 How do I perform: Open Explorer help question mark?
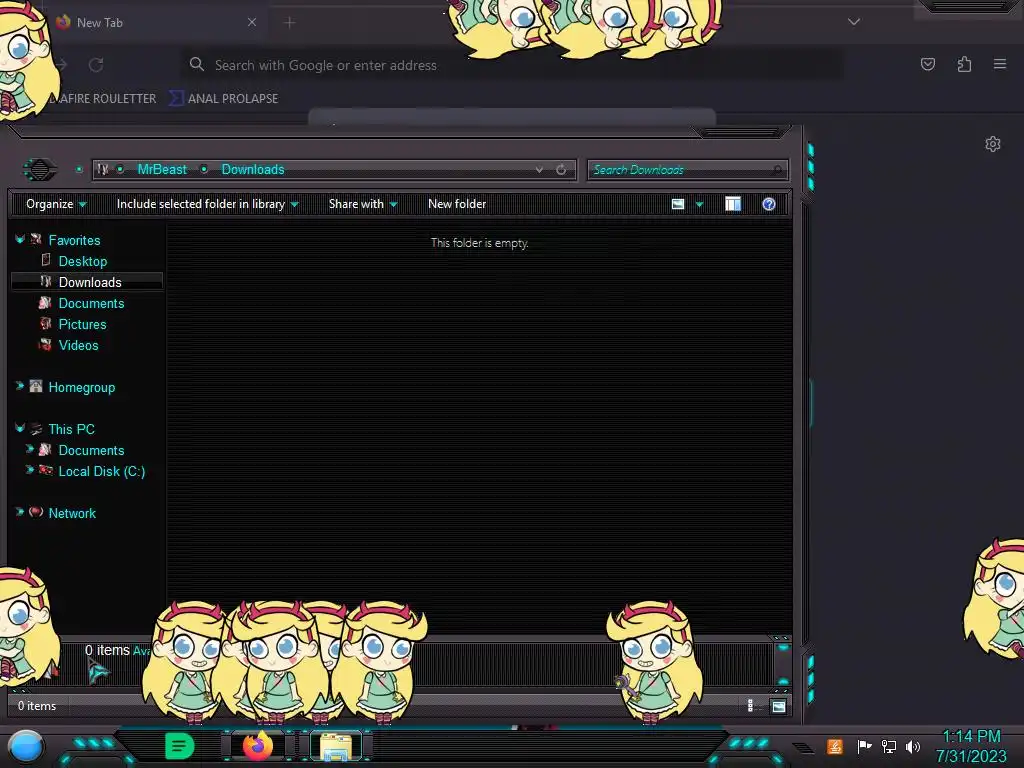pos(769,204)
